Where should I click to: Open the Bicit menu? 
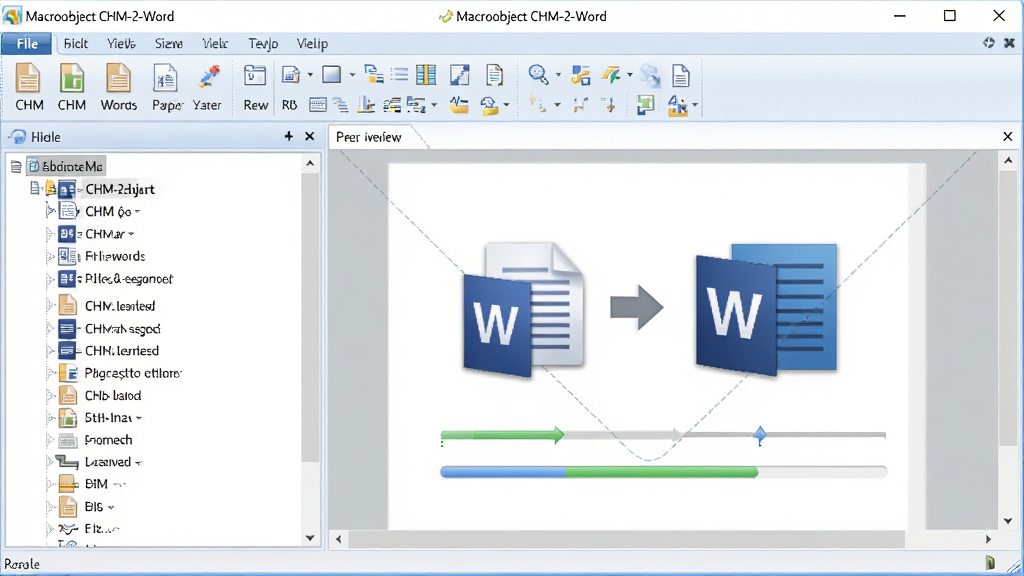click(x=76, y=44)
